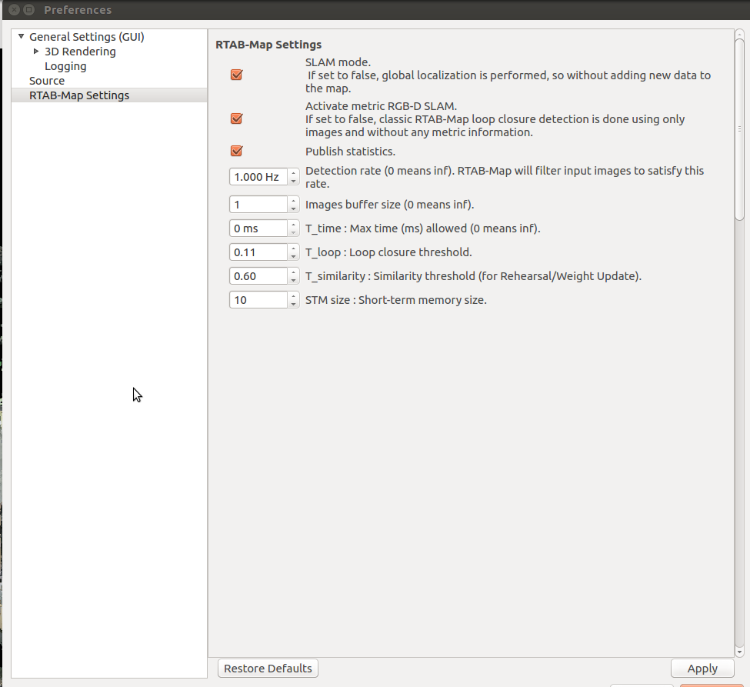This screenshot has width=750, height=687.
Task: Lower T_loop threshold with down arrow
Action: click(x=293, y=256)
